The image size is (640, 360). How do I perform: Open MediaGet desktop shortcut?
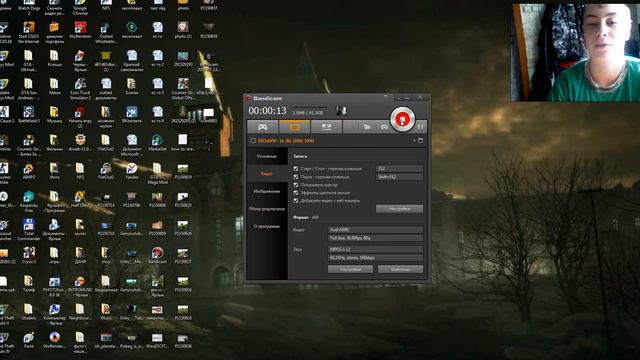pyautogui.click(x=157, y=142)
